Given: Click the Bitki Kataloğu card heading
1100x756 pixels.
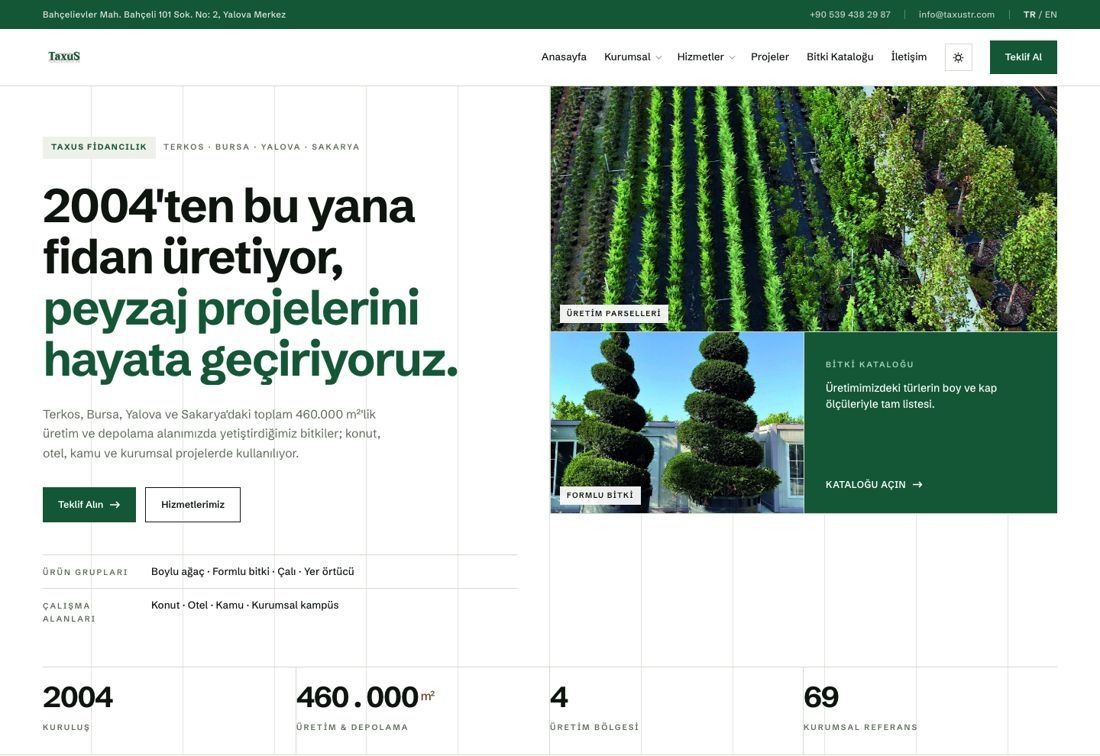Looking at the screenshot, I should (869, 364).
